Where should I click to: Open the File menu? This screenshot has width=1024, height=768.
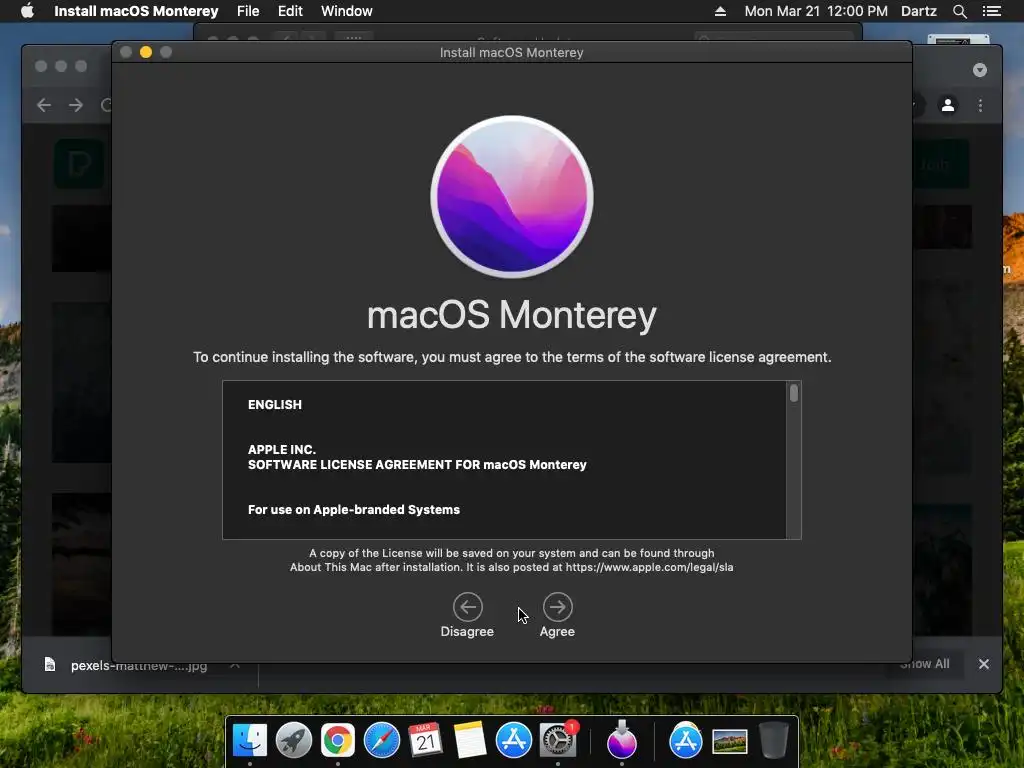(x=248, y=11)
